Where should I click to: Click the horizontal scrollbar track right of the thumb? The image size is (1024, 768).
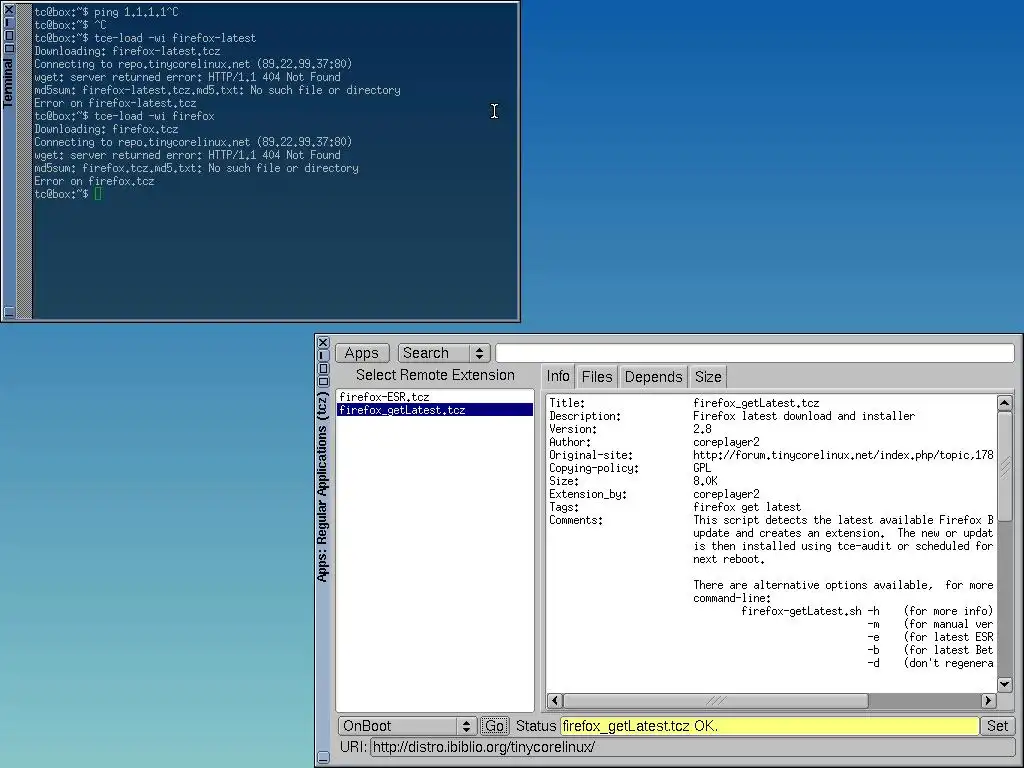pos(924,700)
